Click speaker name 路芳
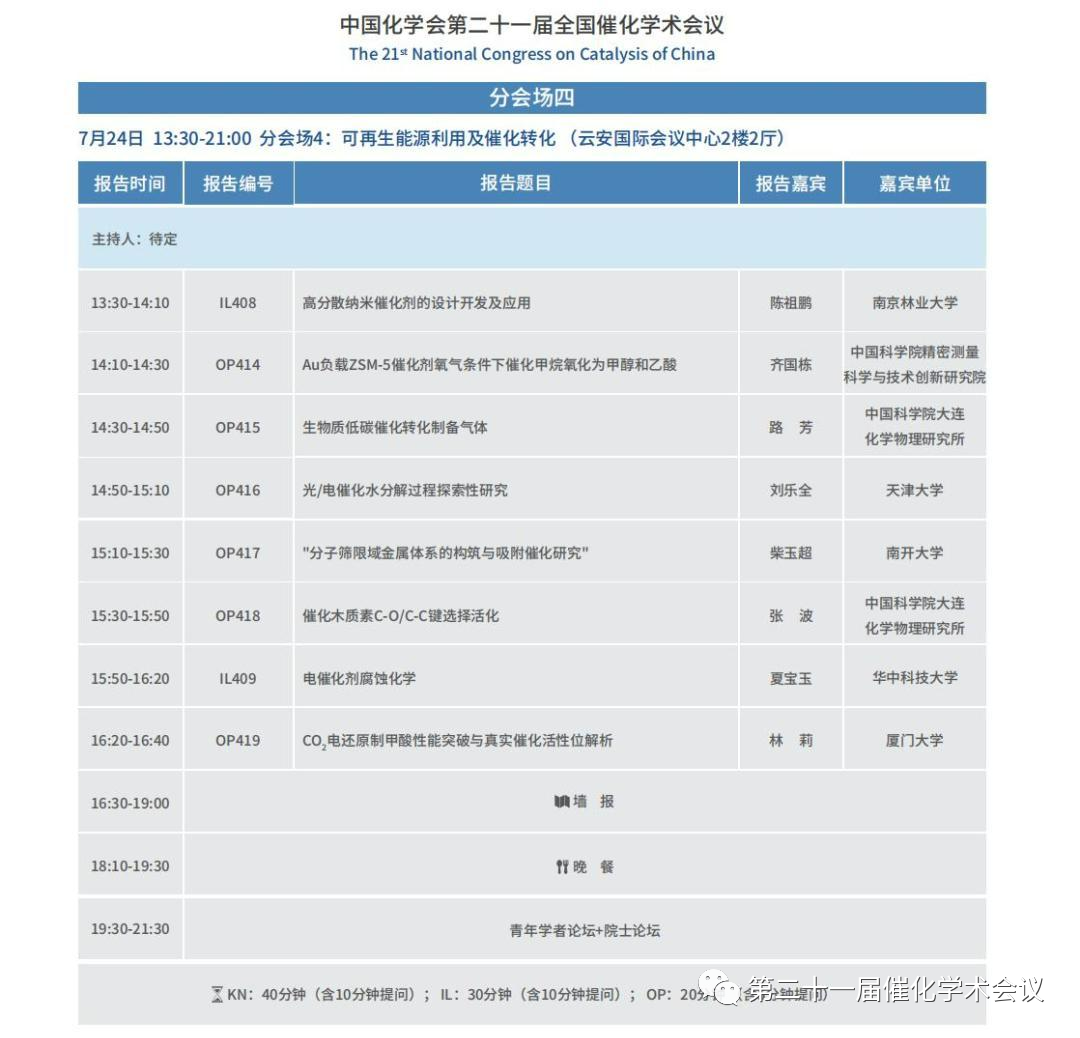This screenshot has height=1038, width=1080. click(x=791, y=428)
